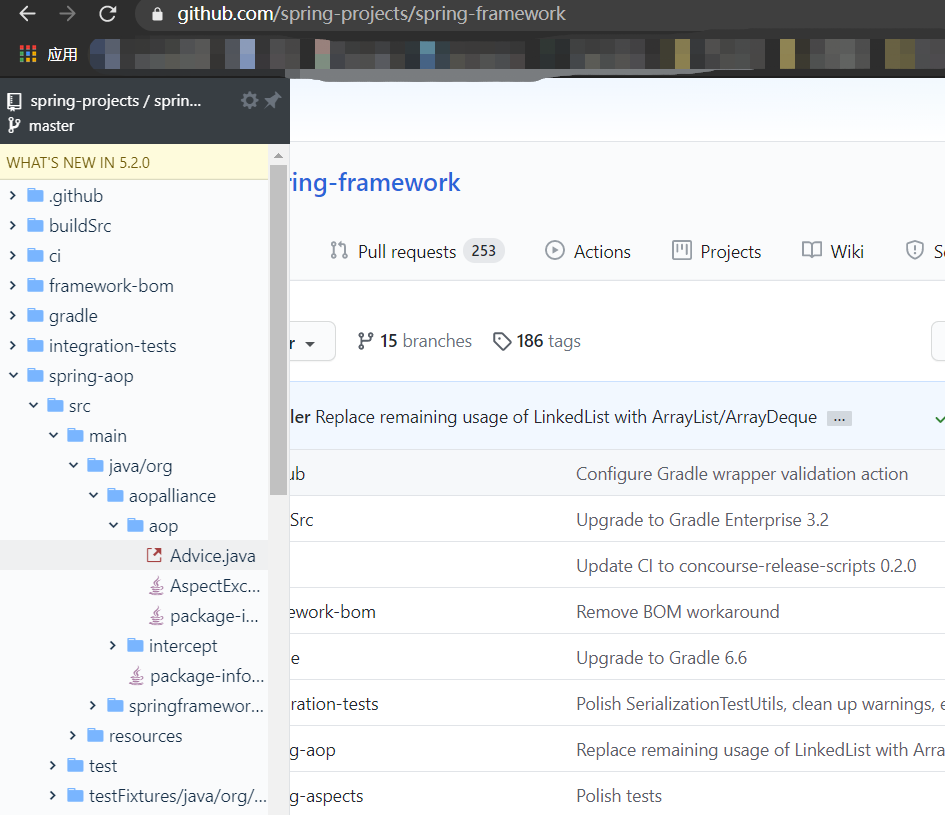The width and height of the screenshot is (945, 815).
Task: Open the apps grid icon in bookmarks bar
Action: (x=28, y=54)
